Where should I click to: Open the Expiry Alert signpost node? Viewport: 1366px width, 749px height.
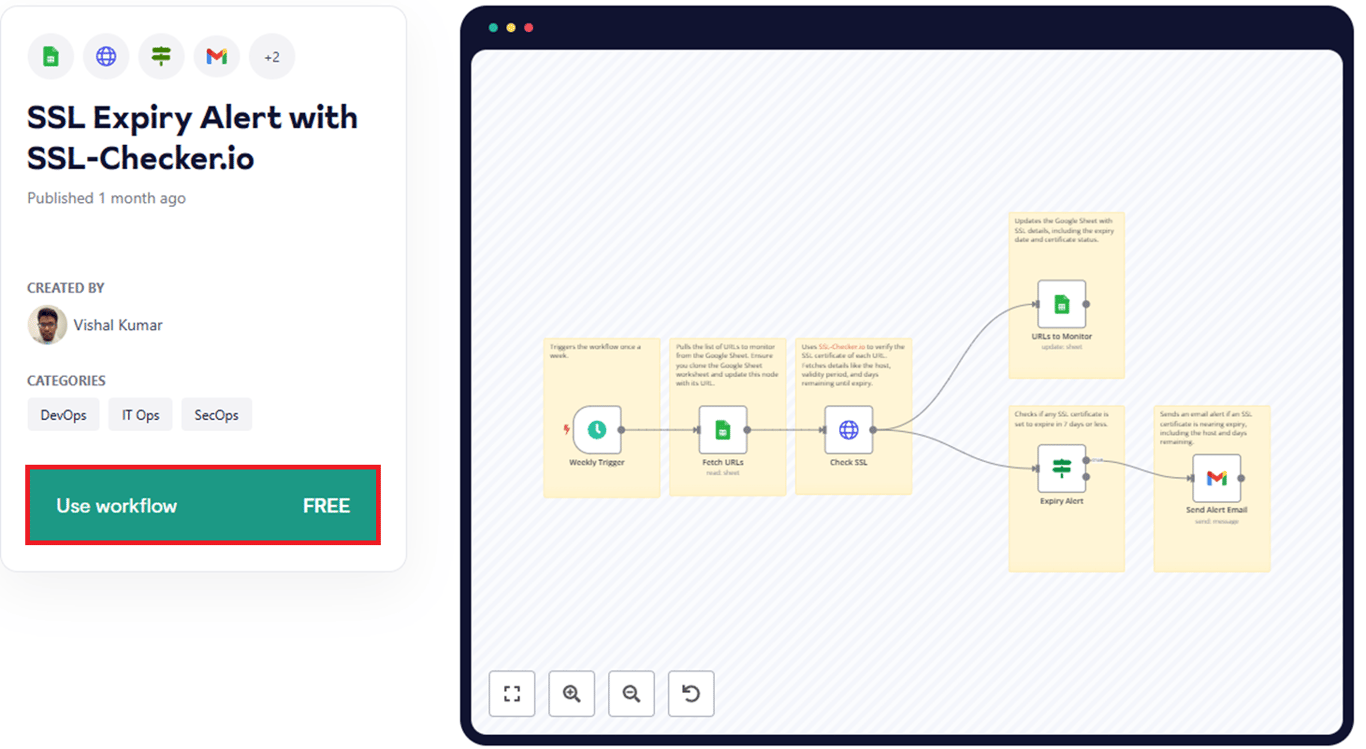pyautogui.click(x=1062, y=466)
